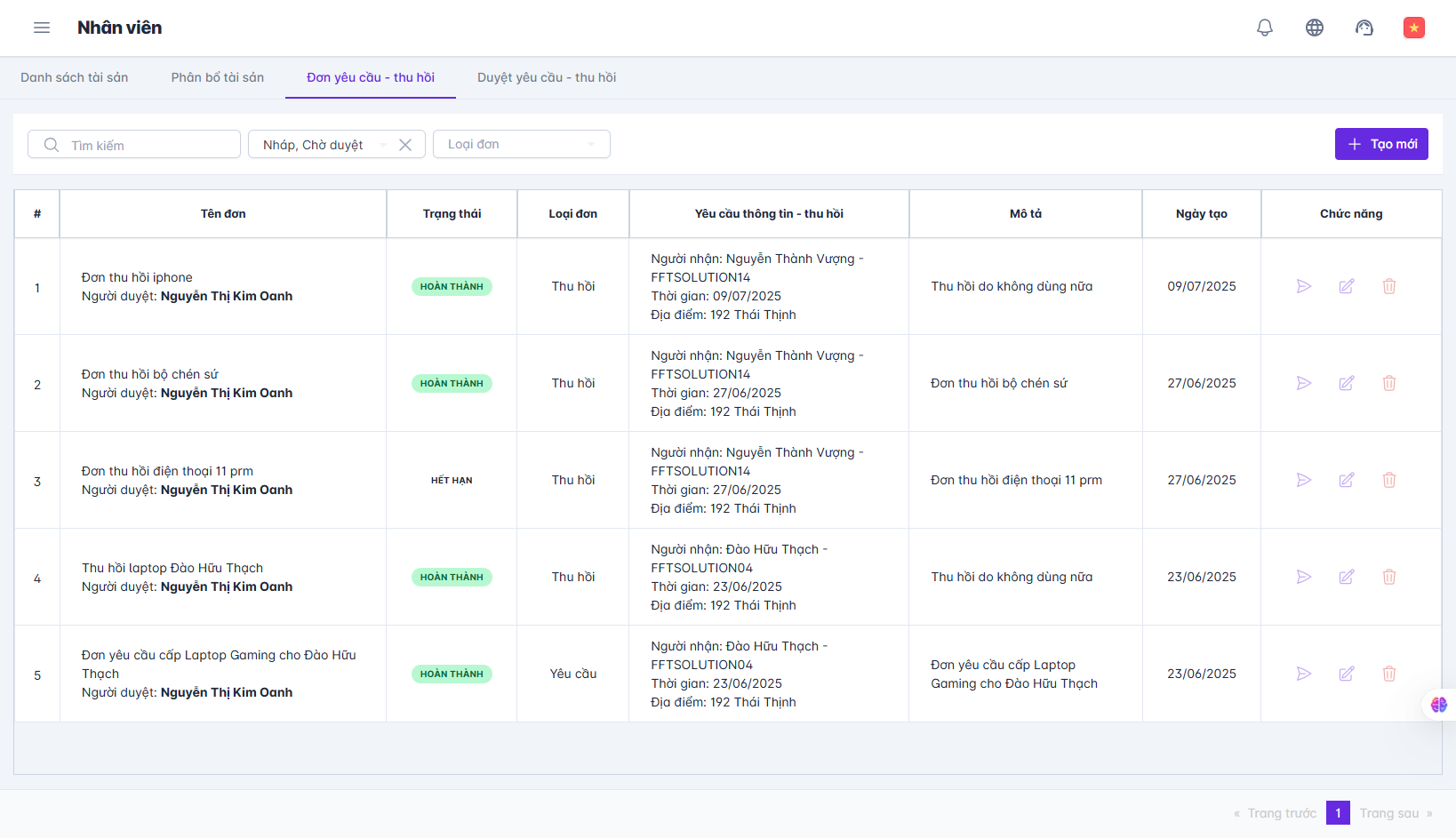Delete the Laptop Gaming request row
This screenshot has width=1456, height=838.
tap(1388, 674)
